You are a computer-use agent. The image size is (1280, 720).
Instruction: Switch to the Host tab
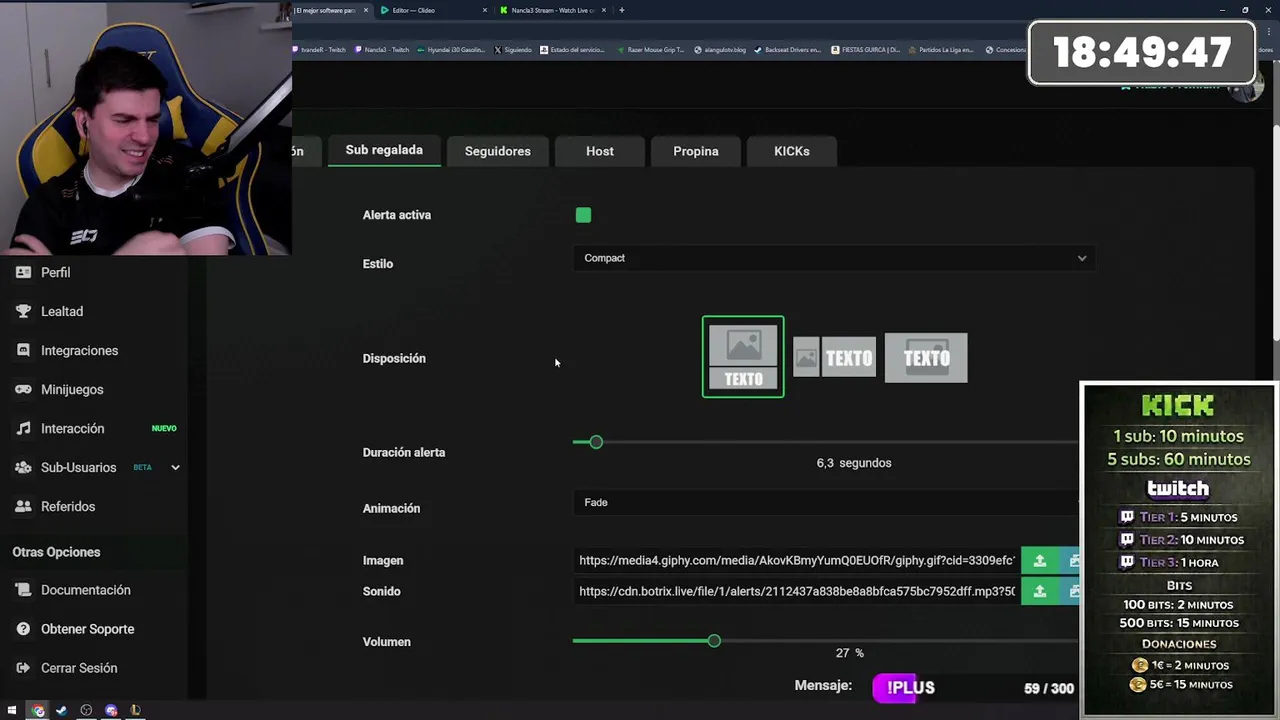click(600, 151)
